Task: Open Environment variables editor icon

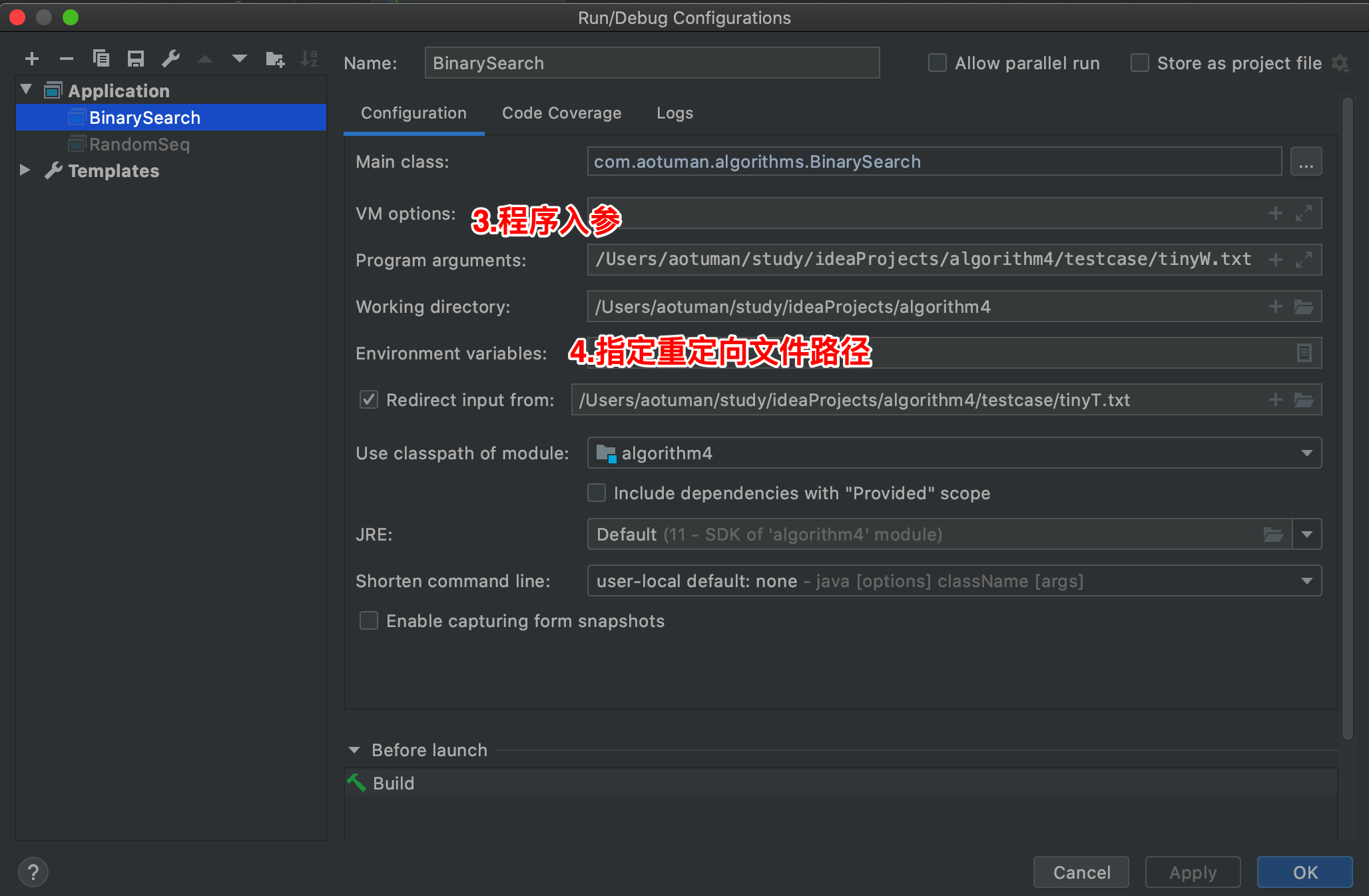Action: tap(1304, 353)
